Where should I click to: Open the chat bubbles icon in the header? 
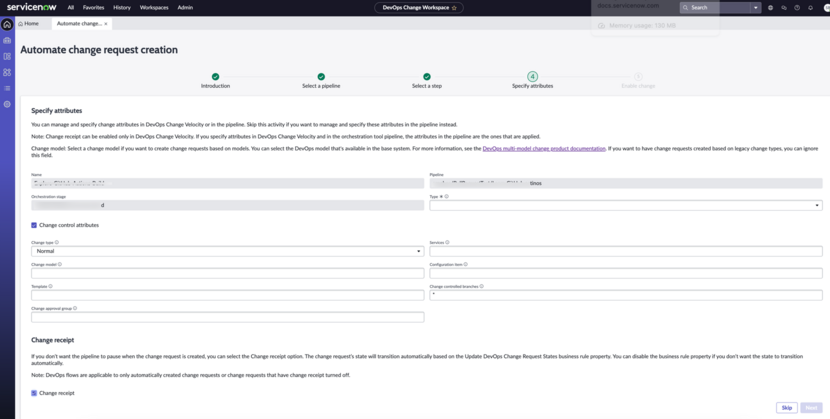[784, 8]
